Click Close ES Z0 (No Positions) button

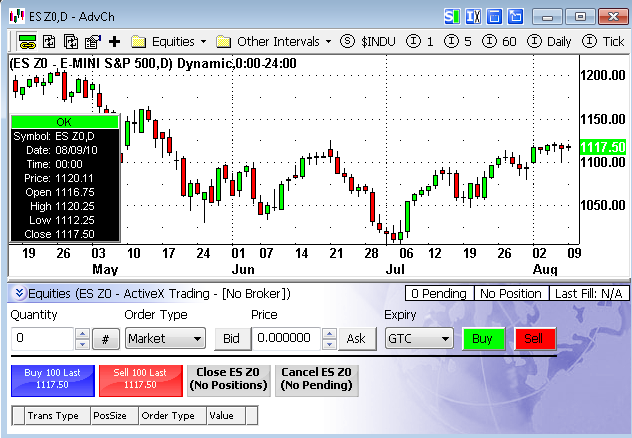pyautogui.click(x=229, y=380)
